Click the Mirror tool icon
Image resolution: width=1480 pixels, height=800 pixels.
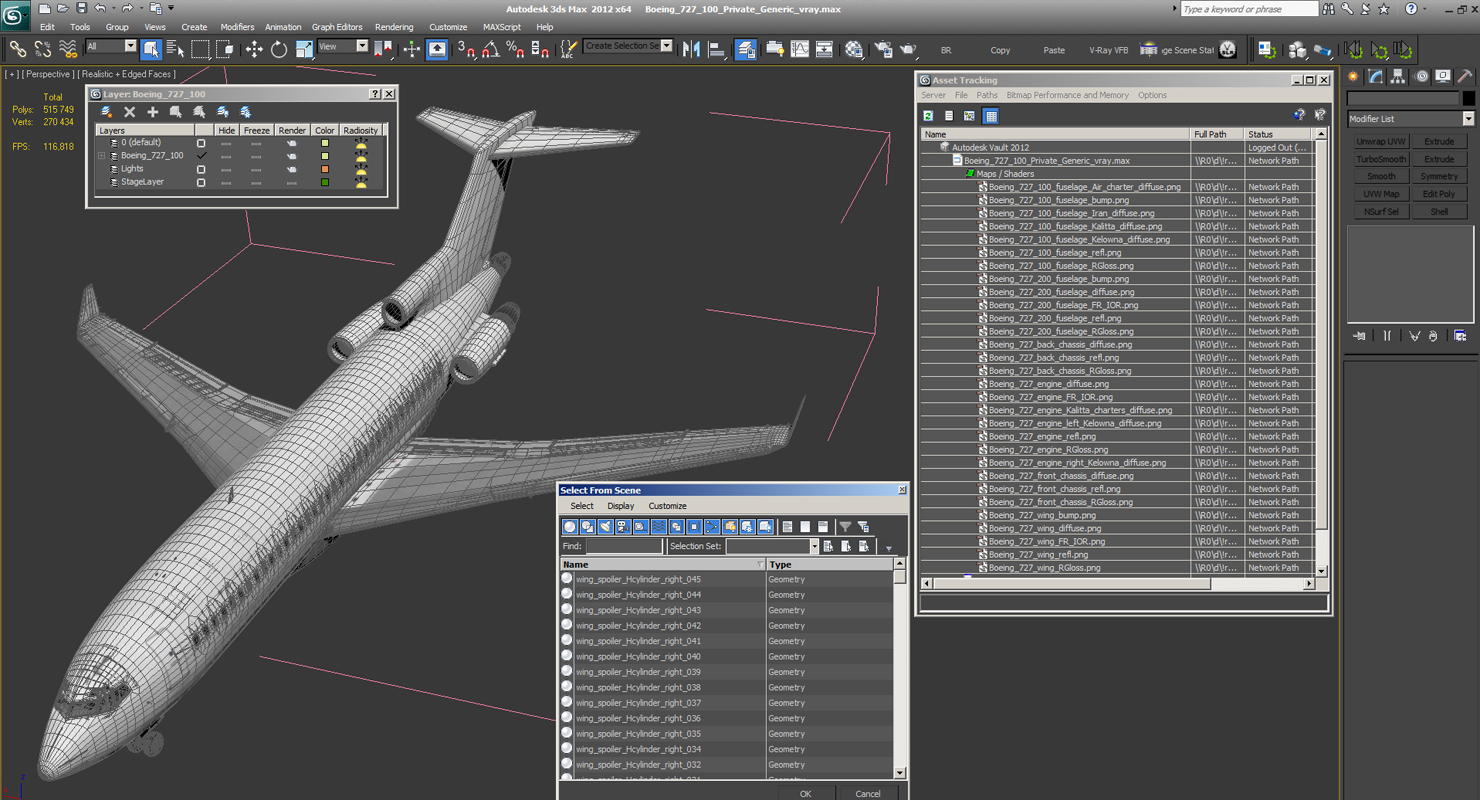(x=691, y=48)
